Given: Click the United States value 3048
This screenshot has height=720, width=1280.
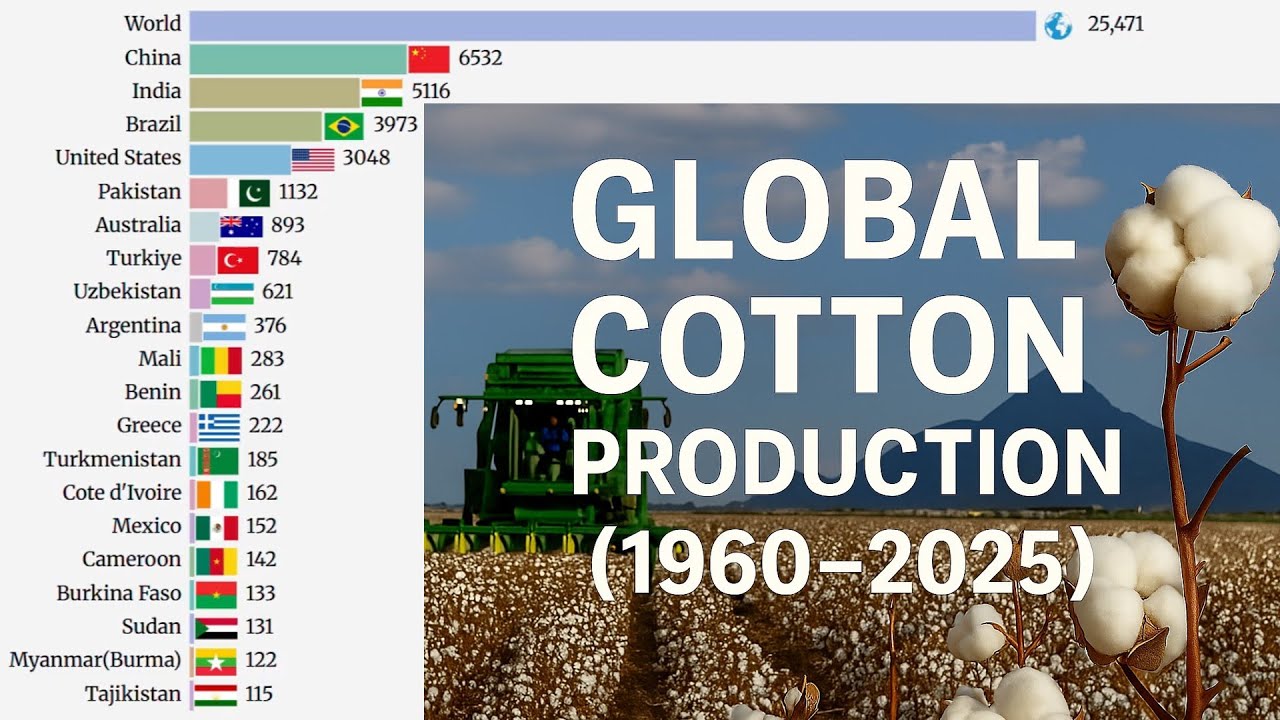Looking at the screenshot, I should pyautogui.click(x=365, y=159).
